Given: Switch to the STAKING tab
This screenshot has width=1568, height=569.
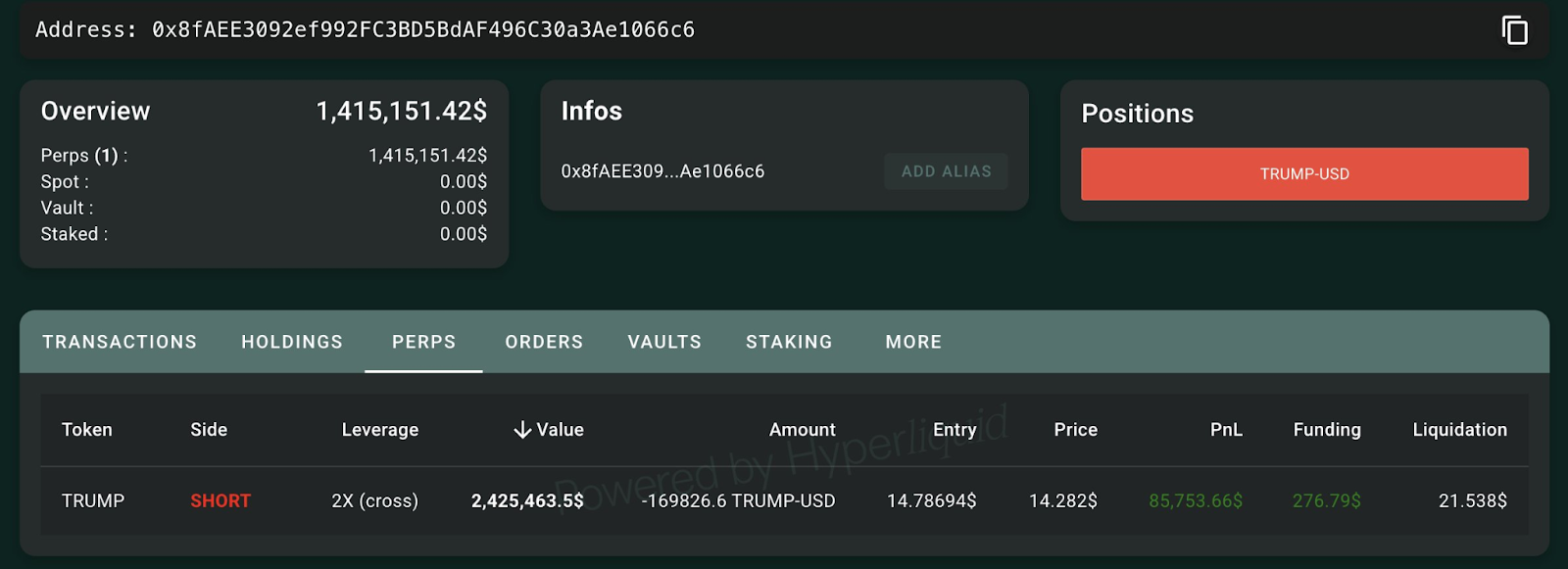Looking at the screenshot, I should coord(789,342).
